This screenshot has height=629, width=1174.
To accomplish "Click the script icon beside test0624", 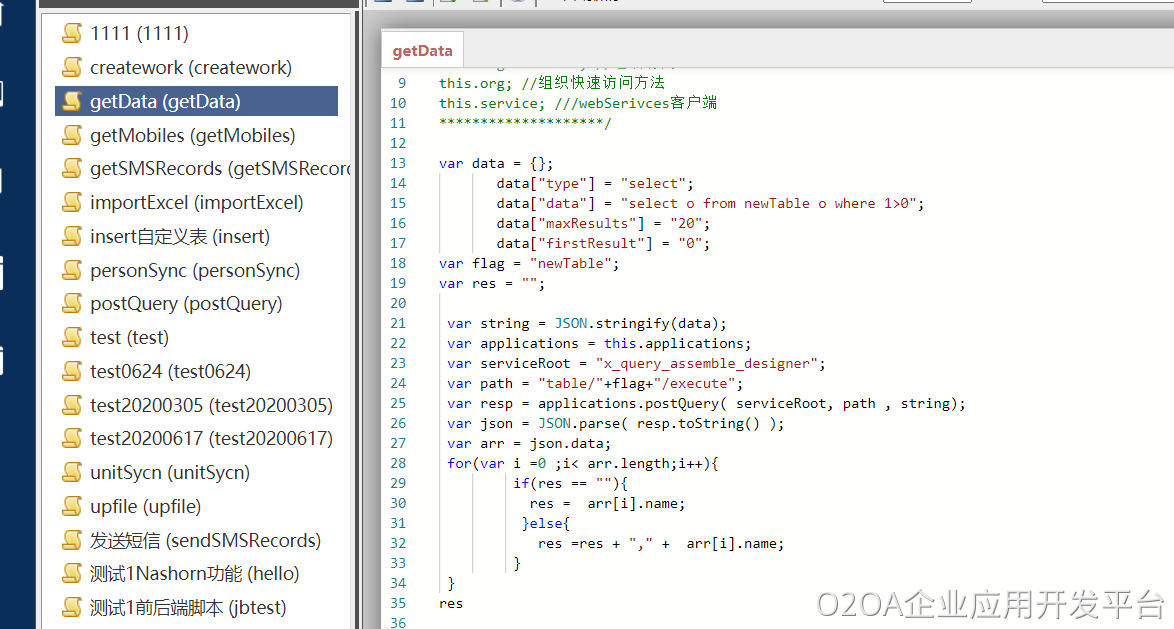I will [71, 372].
